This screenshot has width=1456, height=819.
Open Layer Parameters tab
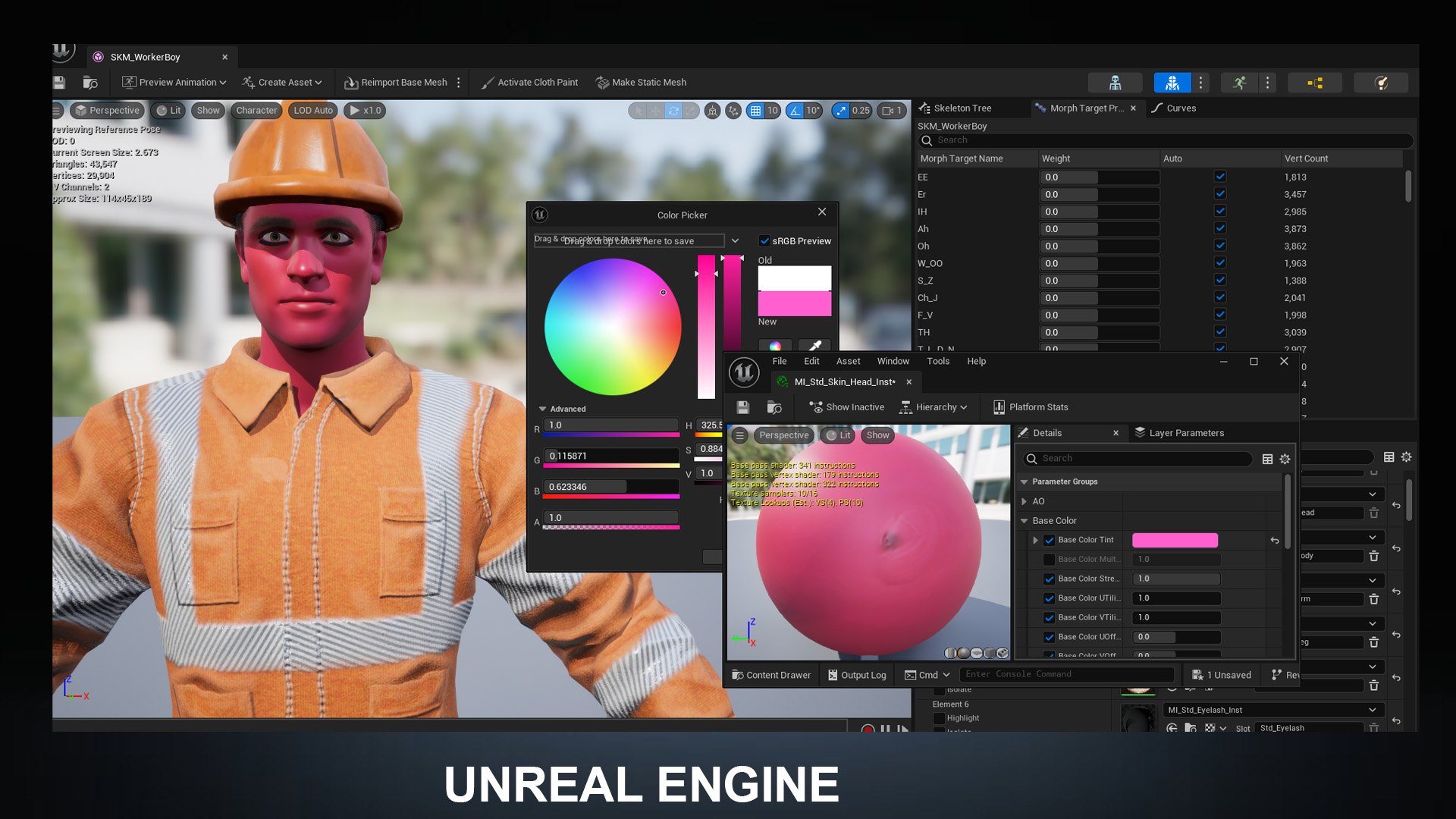pyautogui.click(x=1179, y=433)
